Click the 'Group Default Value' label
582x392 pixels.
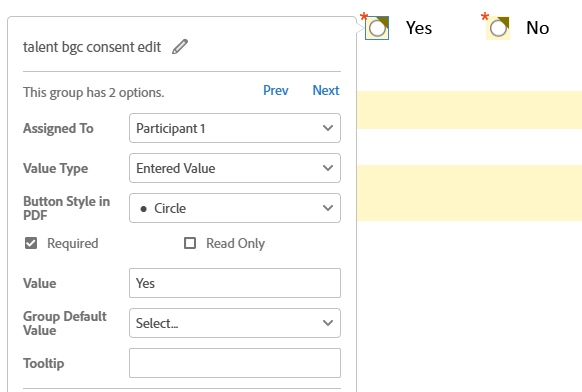click(x=65, y=323)
